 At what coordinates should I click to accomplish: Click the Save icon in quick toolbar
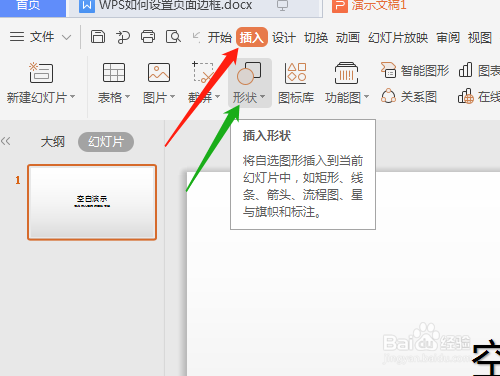pos(98,37)
